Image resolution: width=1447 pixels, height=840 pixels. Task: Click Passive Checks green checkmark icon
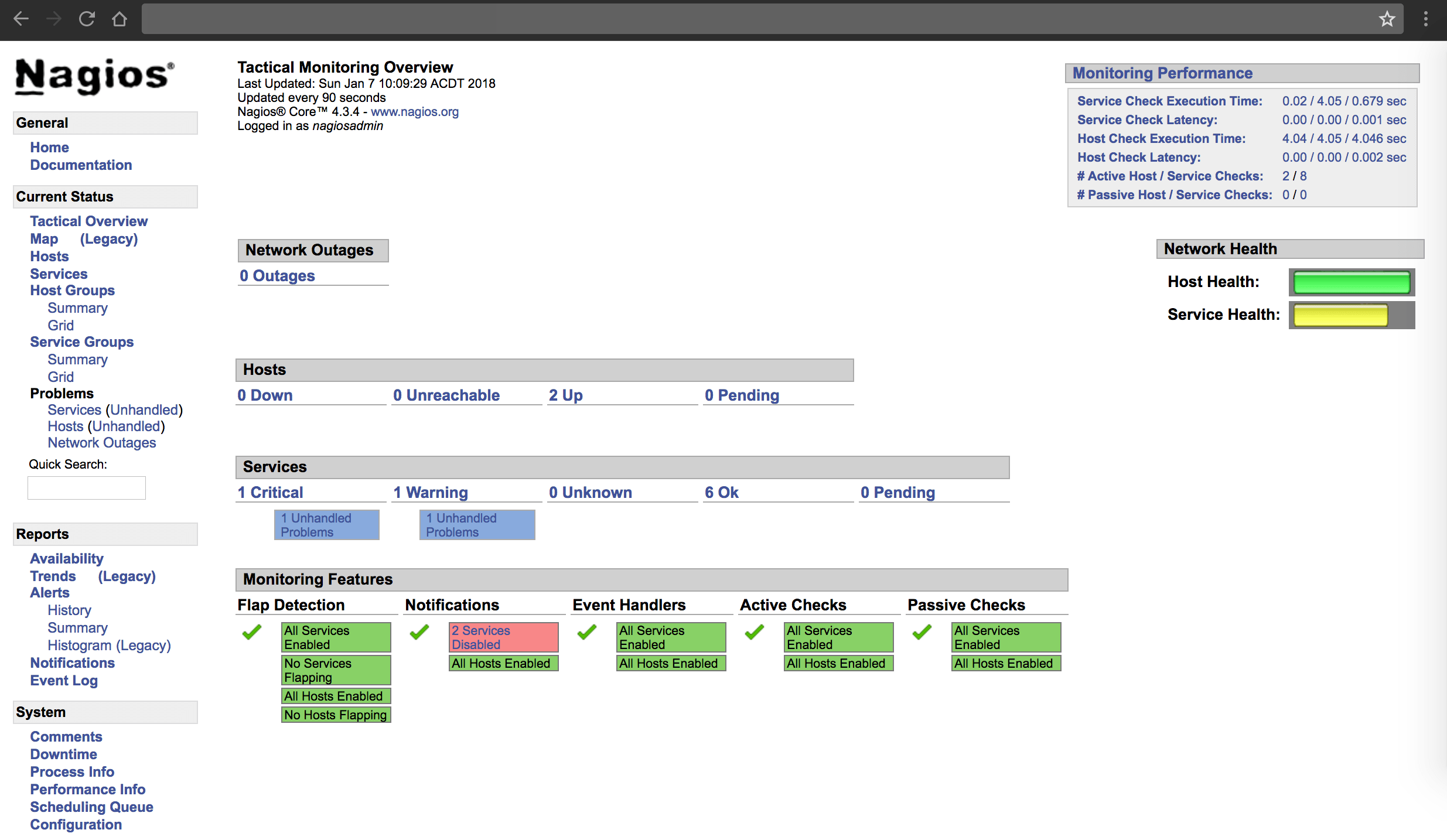point(922,632)
